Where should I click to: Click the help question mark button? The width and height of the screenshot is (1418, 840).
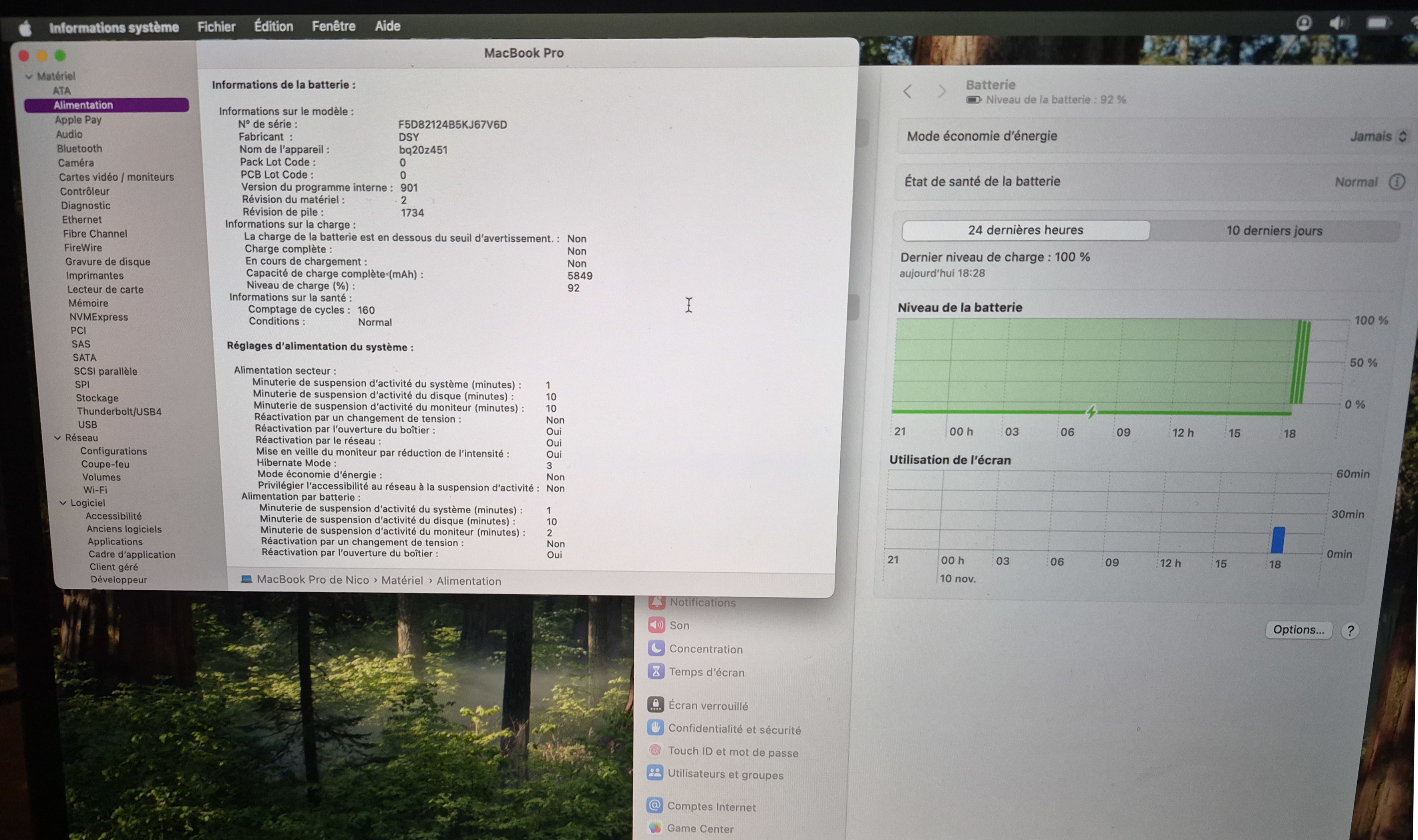(1350, 631)
